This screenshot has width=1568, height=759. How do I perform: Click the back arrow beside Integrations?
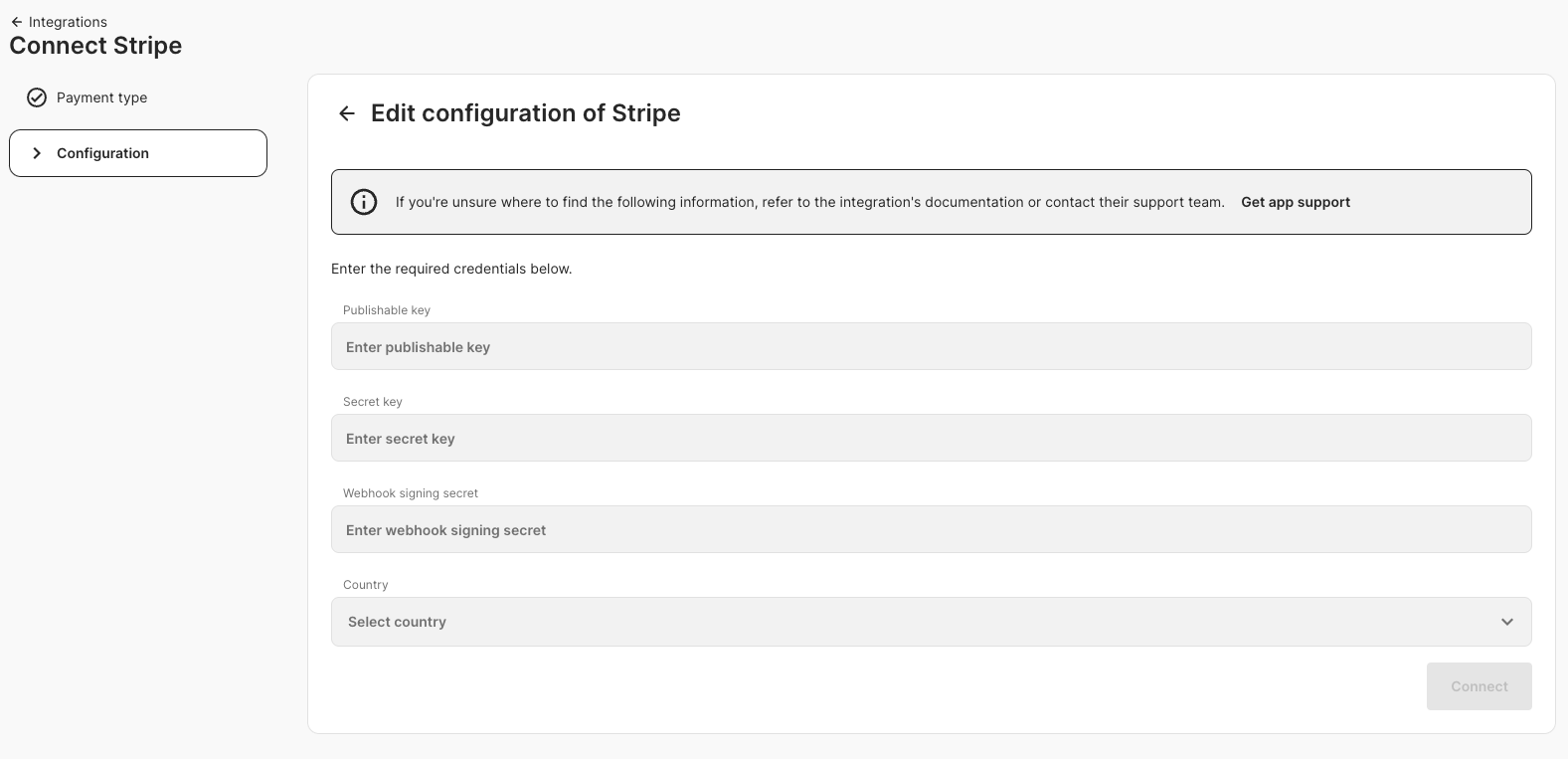[16, 22]
